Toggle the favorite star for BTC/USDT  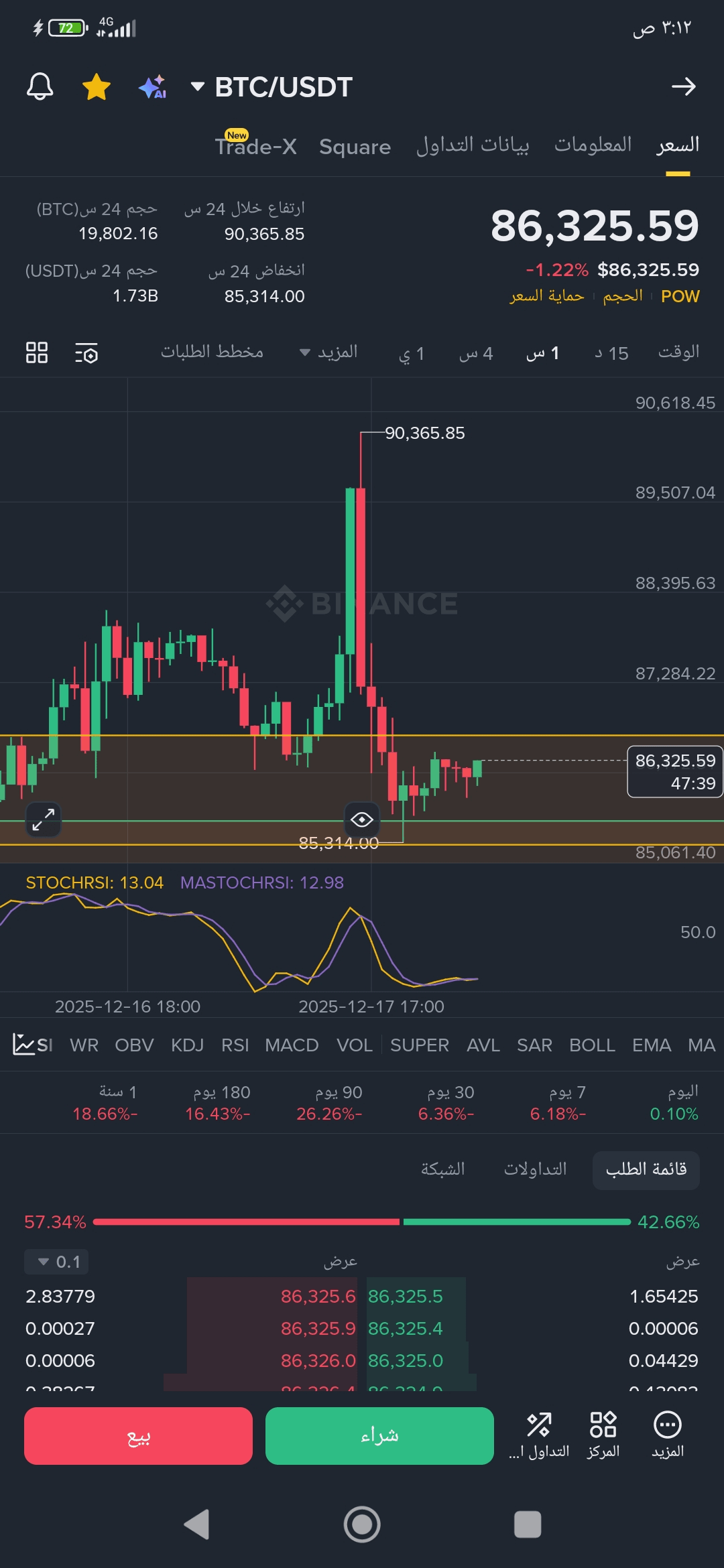tap(97, 86)
